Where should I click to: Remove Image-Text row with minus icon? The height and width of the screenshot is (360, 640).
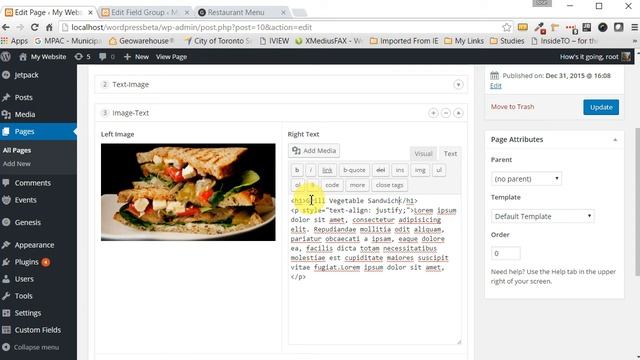pos(446,113)
